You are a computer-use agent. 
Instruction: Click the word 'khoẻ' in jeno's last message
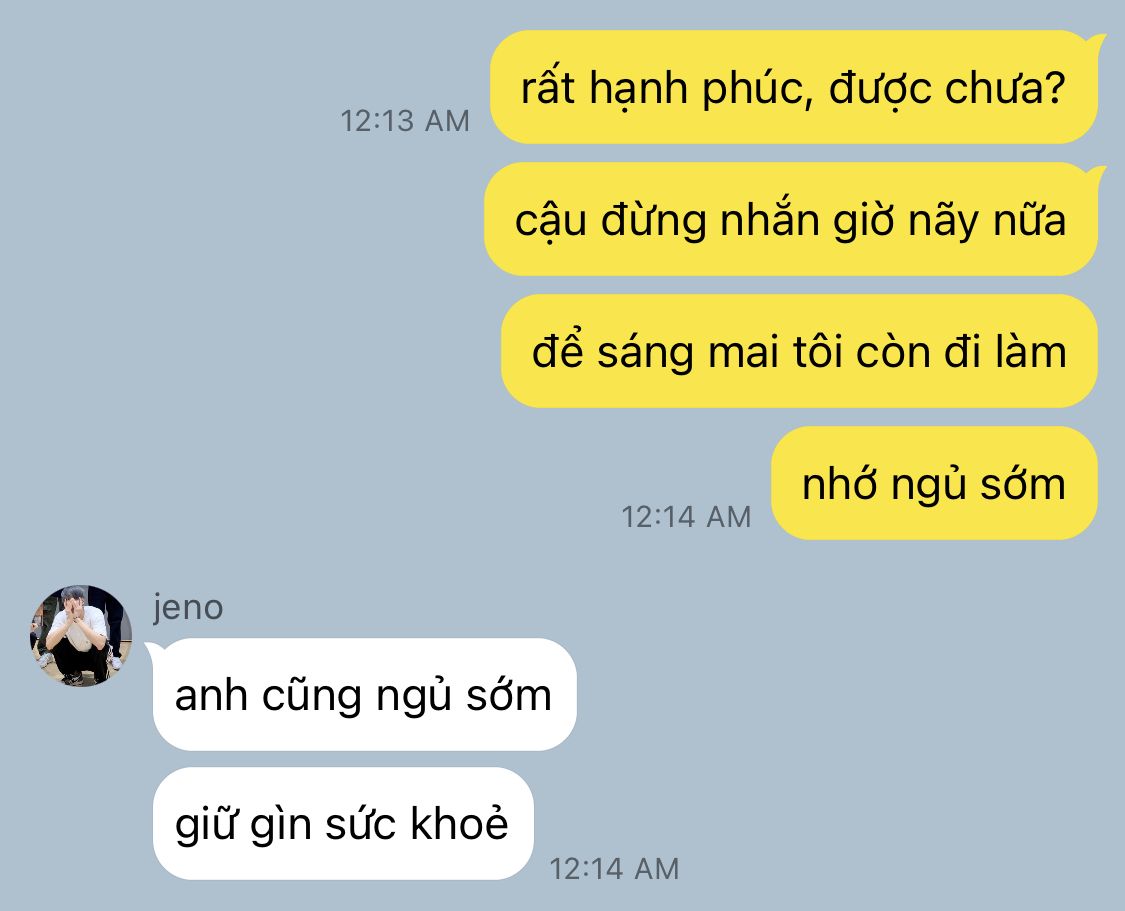(459, 823)
